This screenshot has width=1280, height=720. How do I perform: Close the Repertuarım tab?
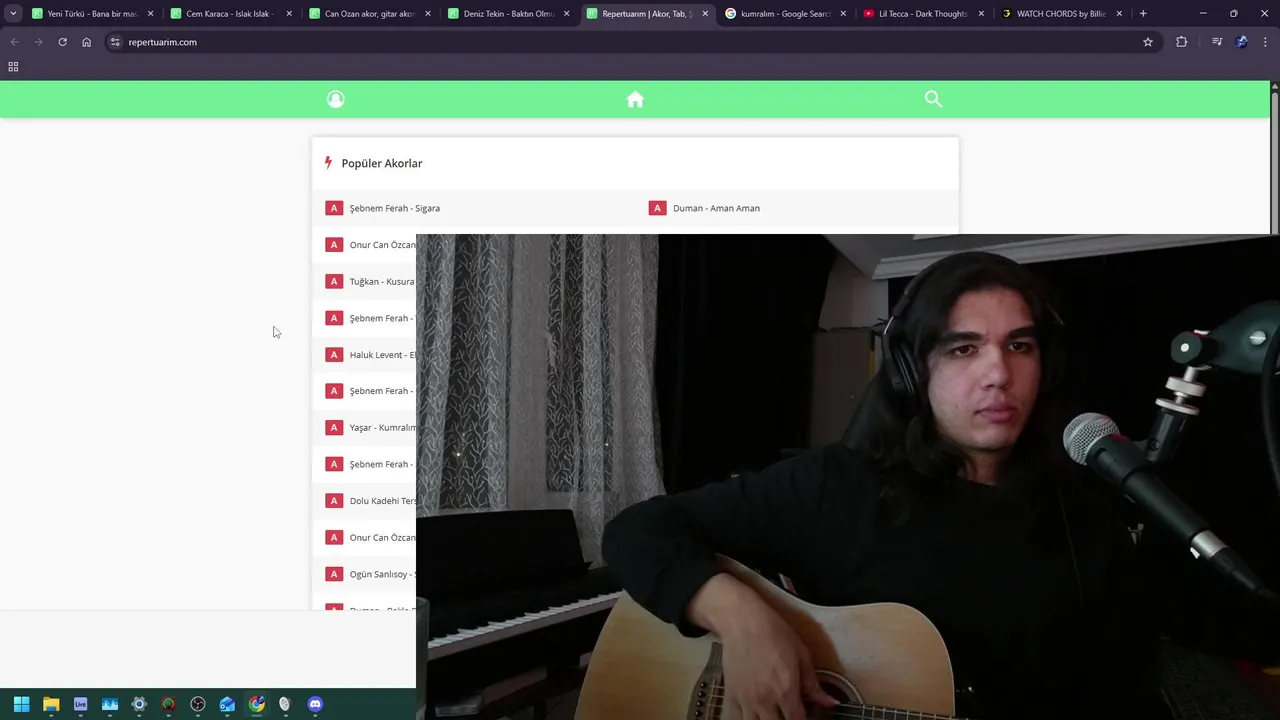705,14
